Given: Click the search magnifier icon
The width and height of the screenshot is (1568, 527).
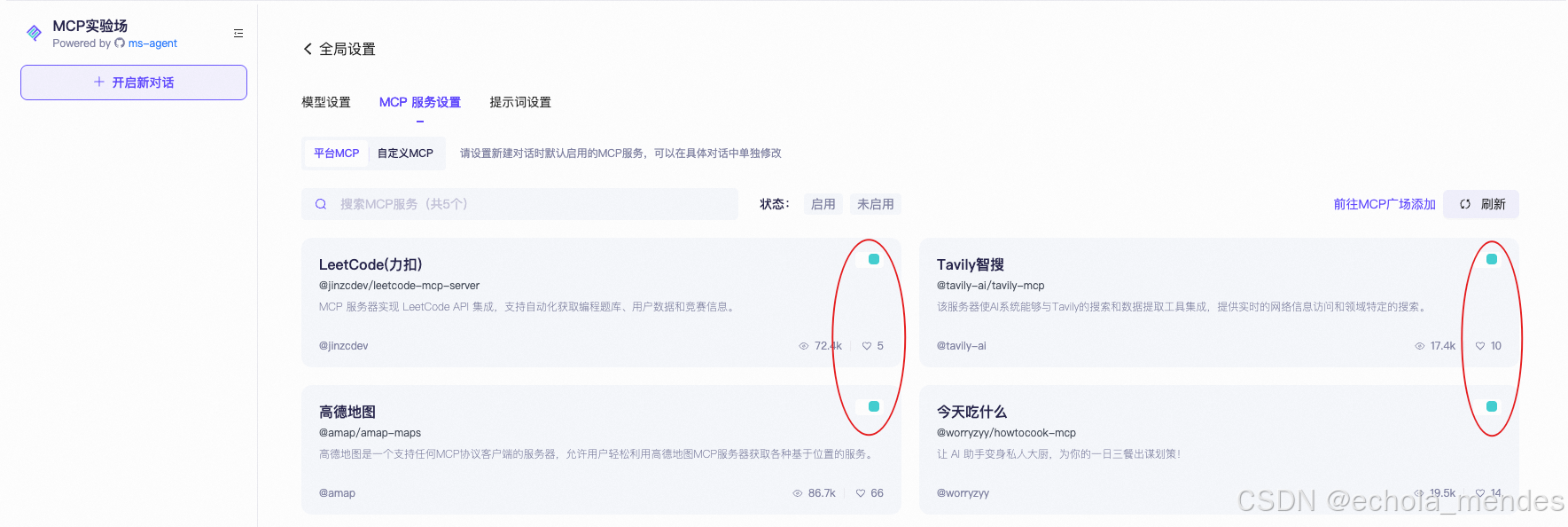Looking at the screenshot, I should click(321, 204).
